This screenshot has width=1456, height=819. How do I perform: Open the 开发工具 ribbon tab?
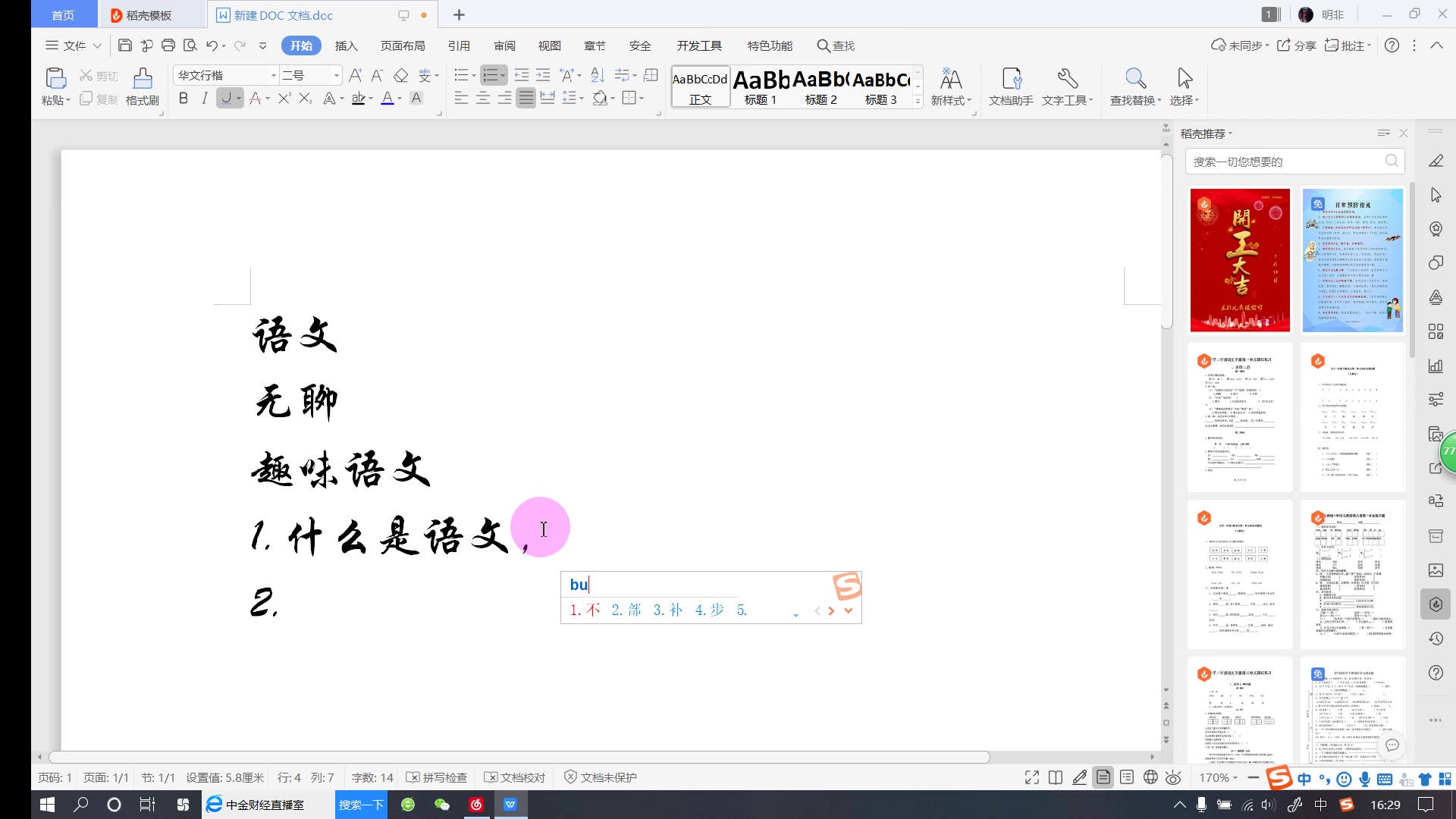point(699,45)
